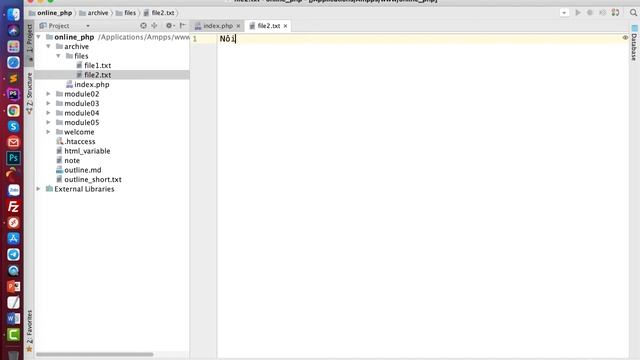Image resolution: width=640 pixels, height=360 pixels.
Task: Open App Store from the dock
Action: [x=13, y=238]
